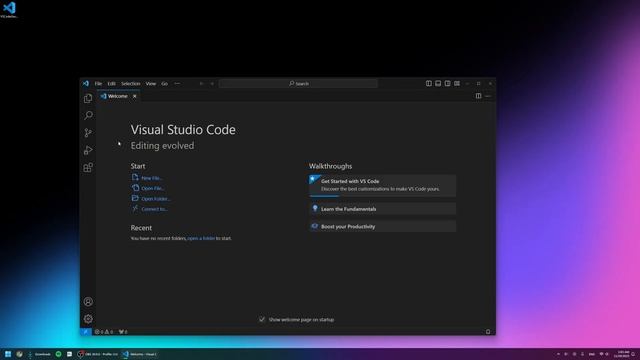Click the VS Code logo in title bar
The height and width of the screenshot is (360, 640).
click(86, 83)
